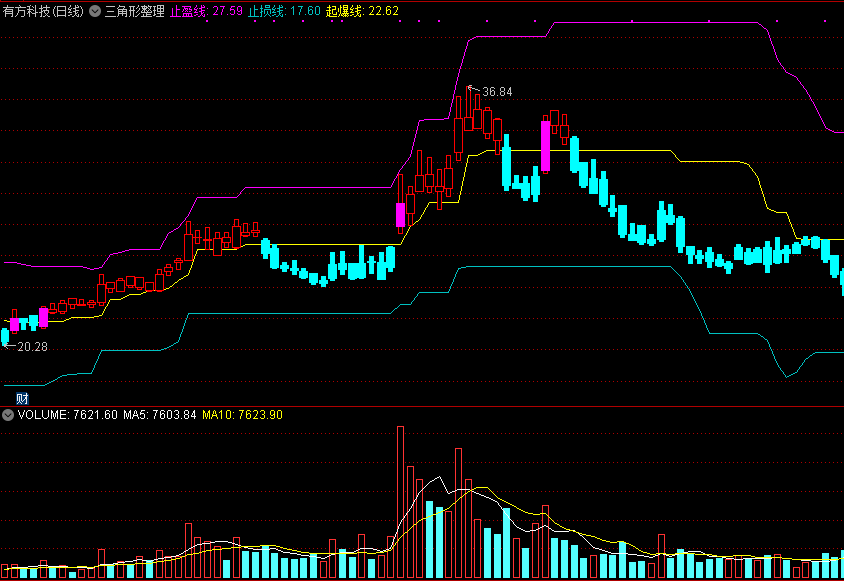This screenshot has height=581, width=844.
Task: Click the 财 finance marker icon
Action: [22, 398]
